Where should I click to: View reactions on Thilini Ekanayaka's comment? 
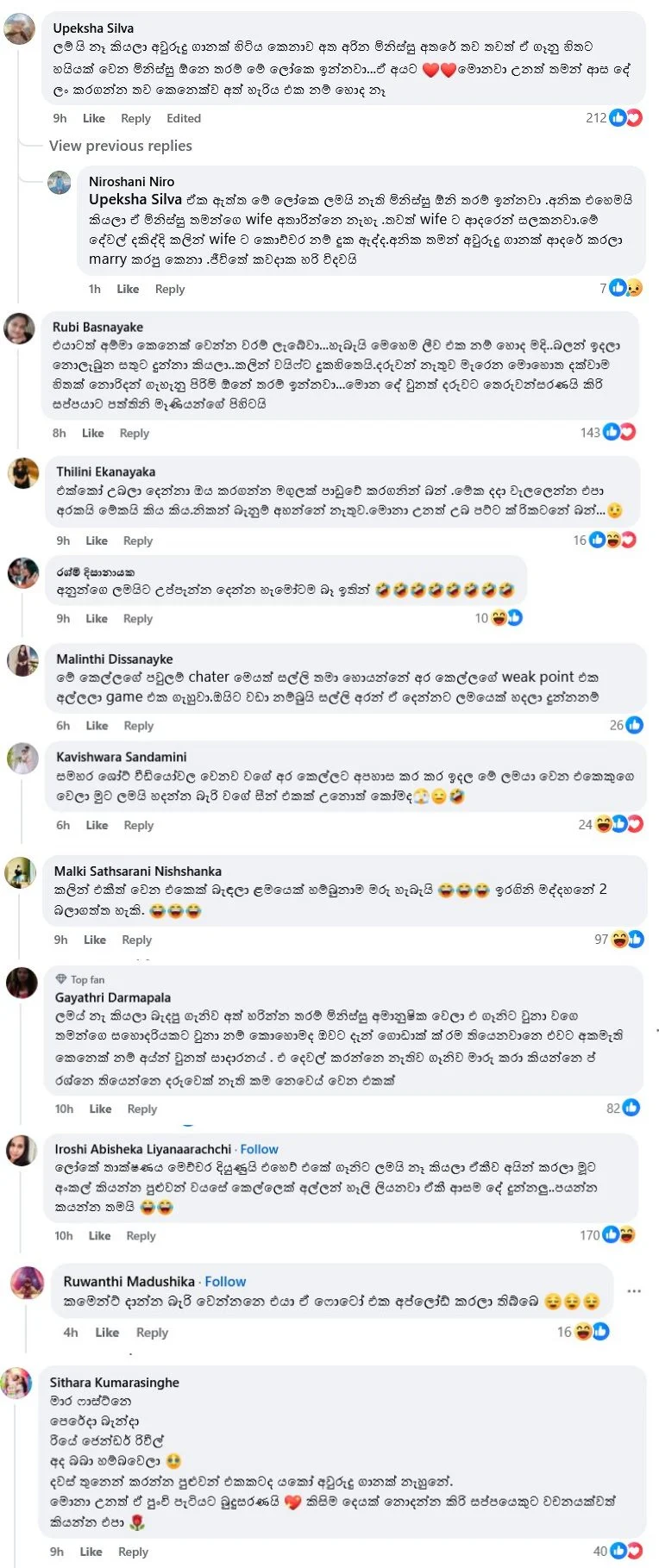[x=612, y=540]
